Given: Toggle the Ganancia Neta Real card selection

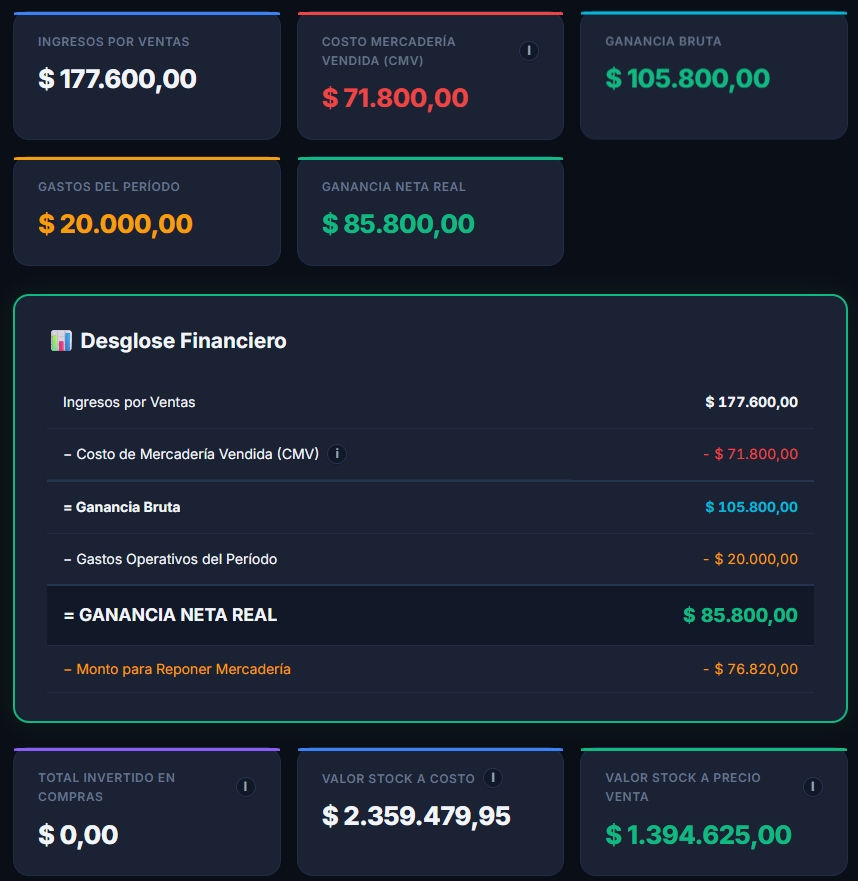Looking at the screenshot, I should pos(430,211).
